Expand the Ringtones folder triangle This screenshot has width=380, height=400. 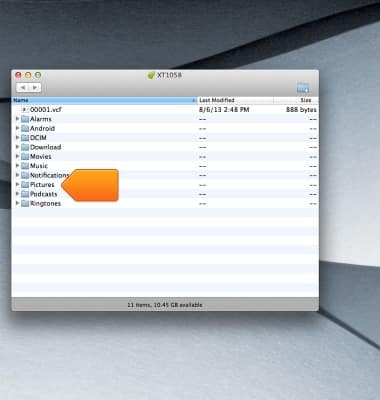coord(17,203)
